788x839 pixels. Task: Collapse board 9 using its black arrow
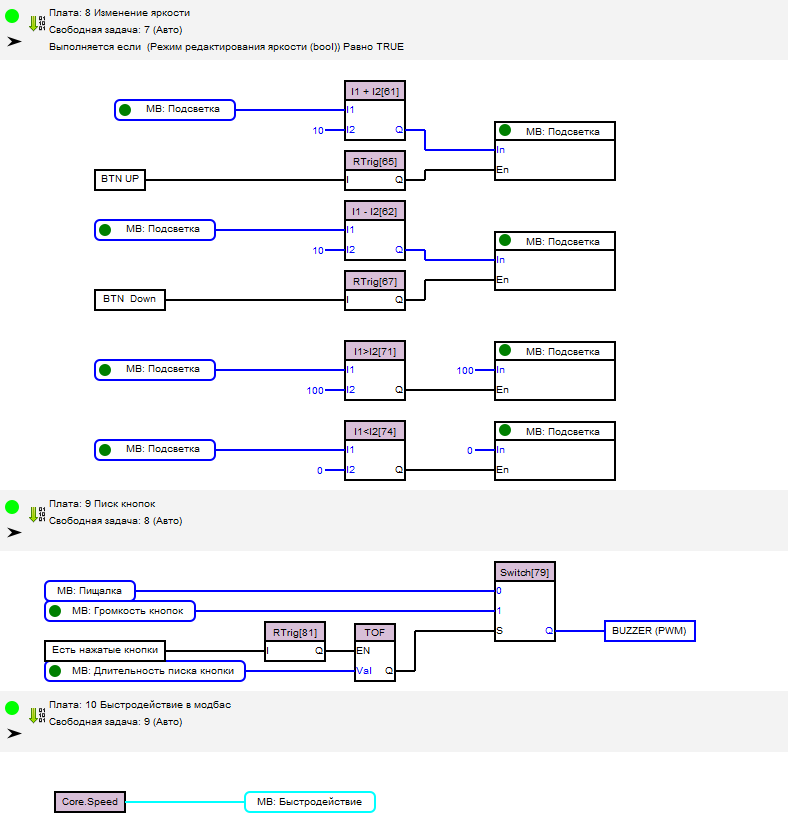tap(14, 532)
